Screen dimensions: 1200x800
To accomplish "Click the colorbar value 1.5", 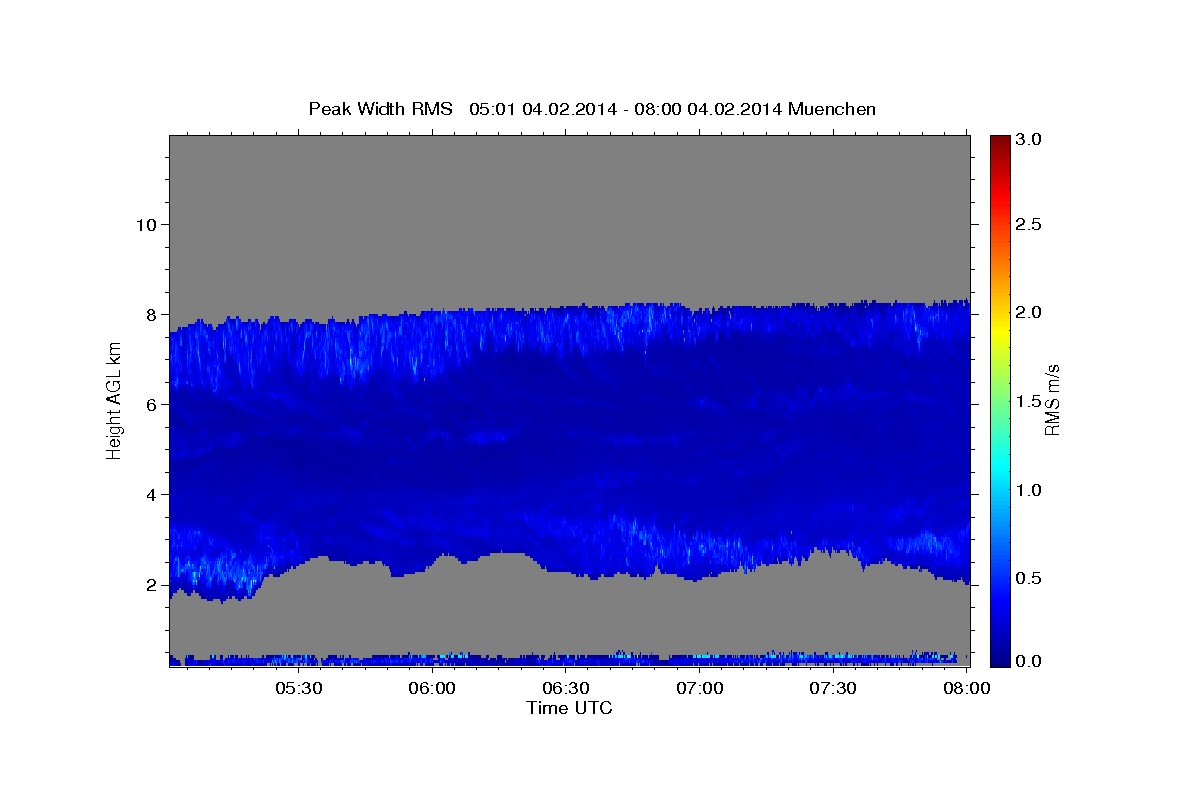I will [x=1028, y=401].
